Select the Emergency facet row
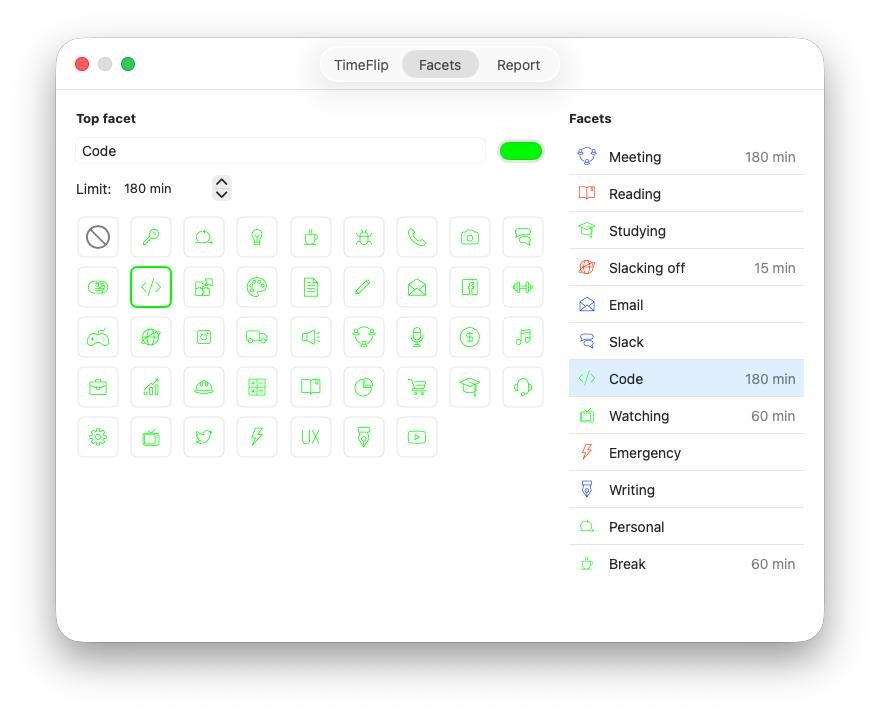Viewport: 880px width, 716px height. 686,453
